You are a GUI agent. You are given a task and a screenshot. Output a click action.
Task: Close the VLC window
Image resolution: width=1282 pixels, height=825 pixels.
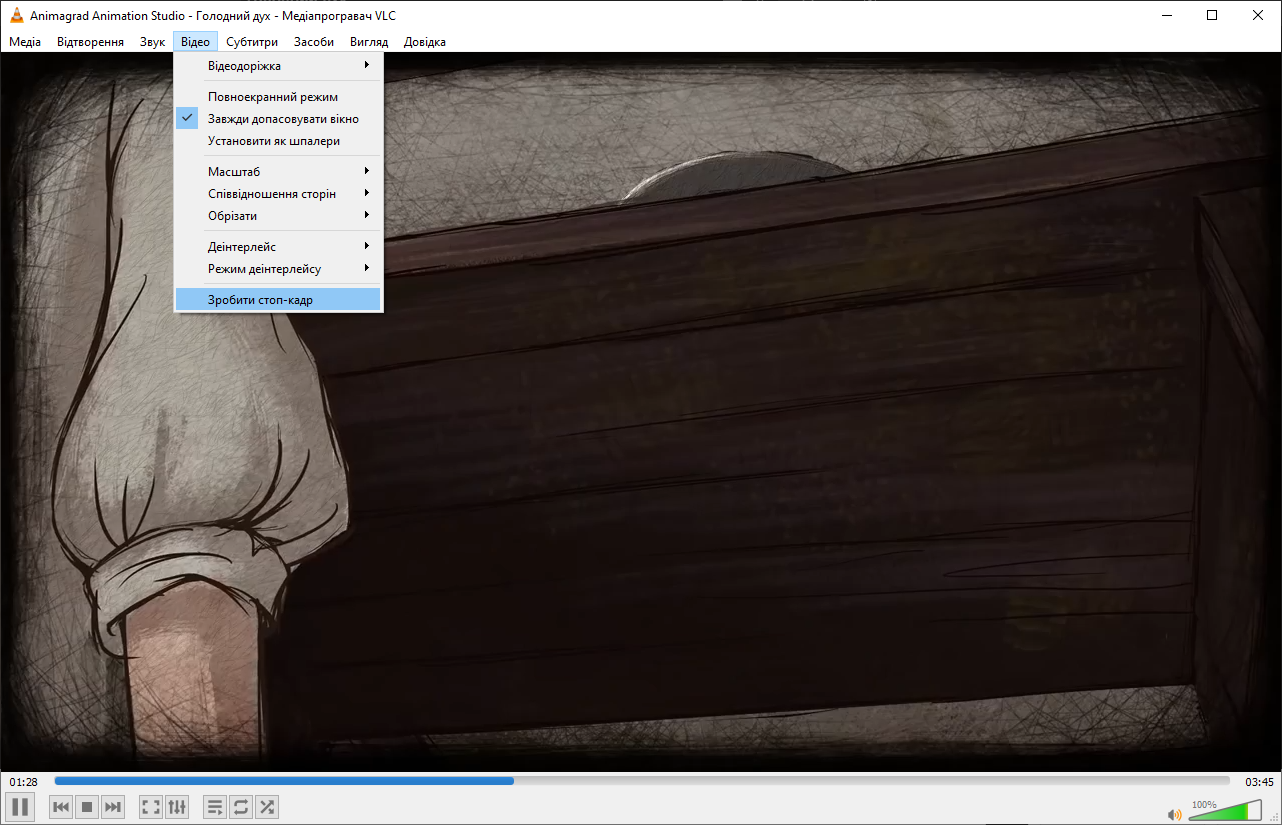(x=1258, y=15)
